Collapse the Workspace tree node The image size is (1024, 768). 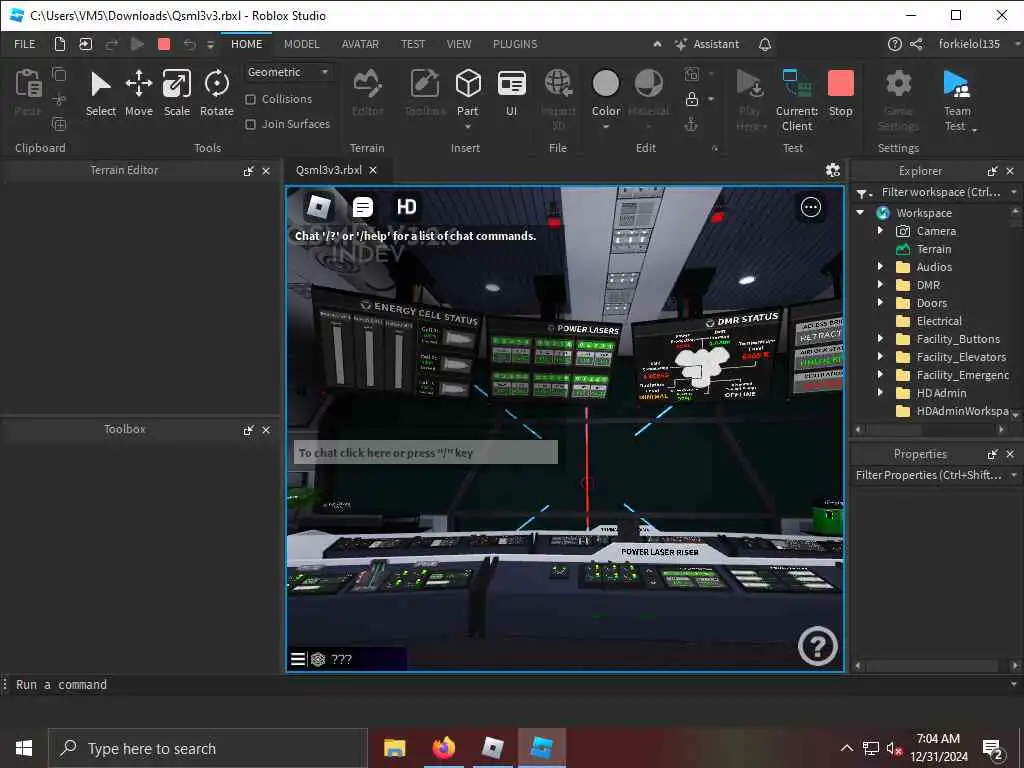861,212
